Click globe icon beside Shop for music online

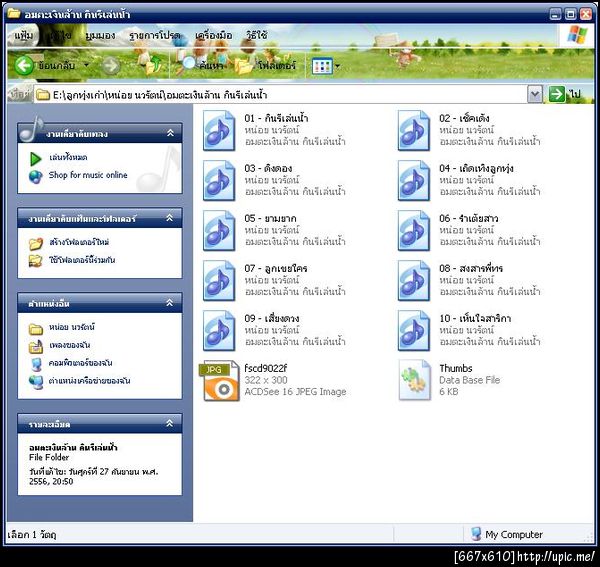pyautogui.click(x=36, y=176)
